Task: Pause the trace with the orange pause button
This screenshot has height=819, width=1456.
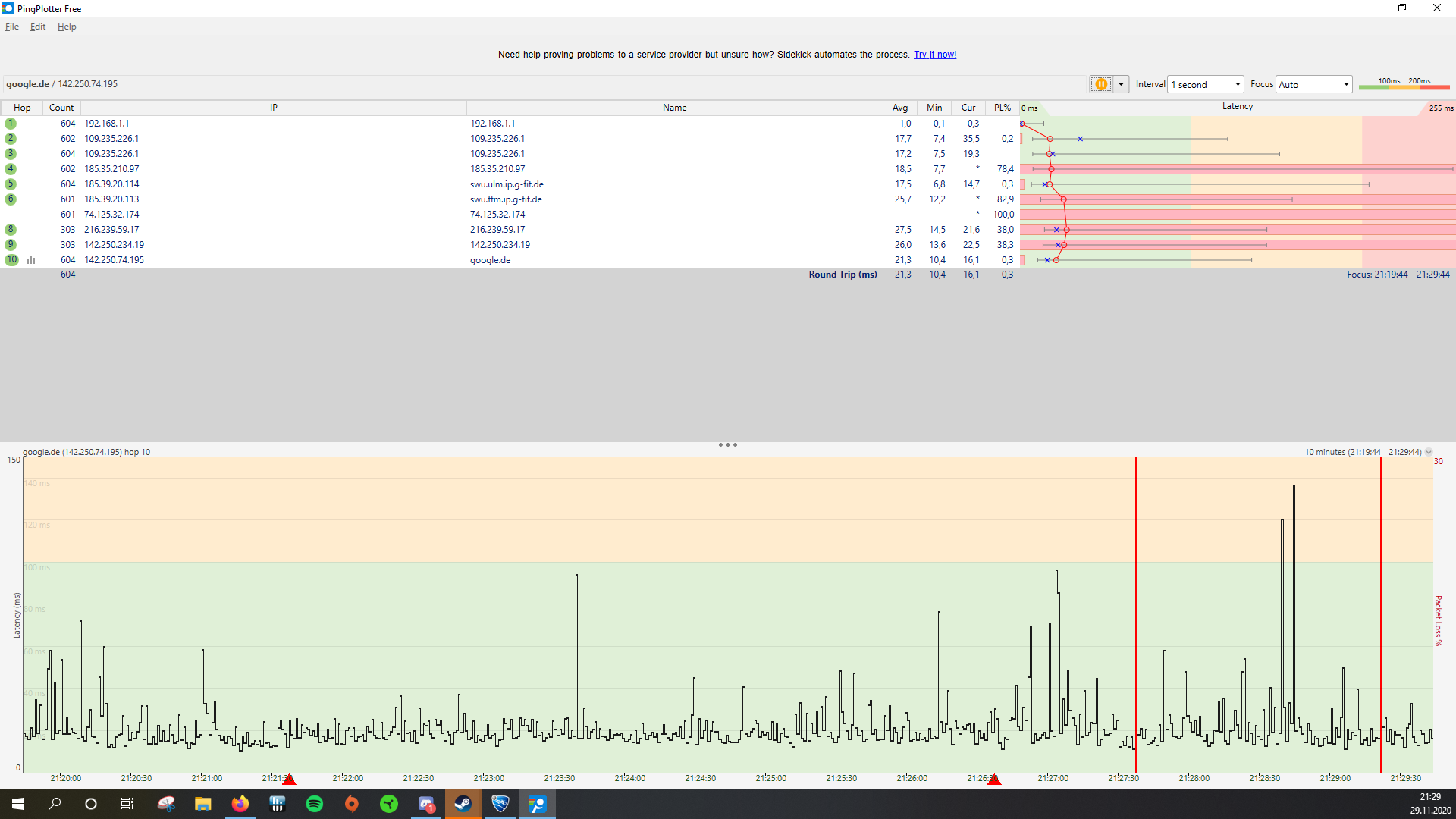Action: (1101, 84)
